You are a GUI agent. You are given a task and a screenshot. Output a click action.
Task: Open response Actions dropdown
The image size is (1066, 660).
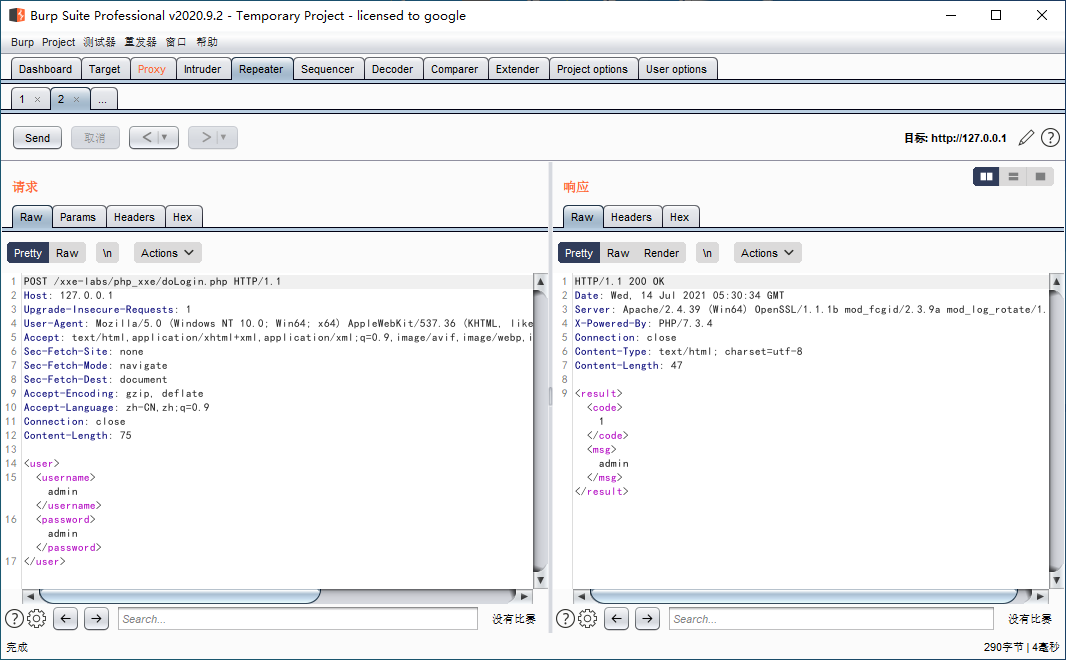tap(768, 253)
